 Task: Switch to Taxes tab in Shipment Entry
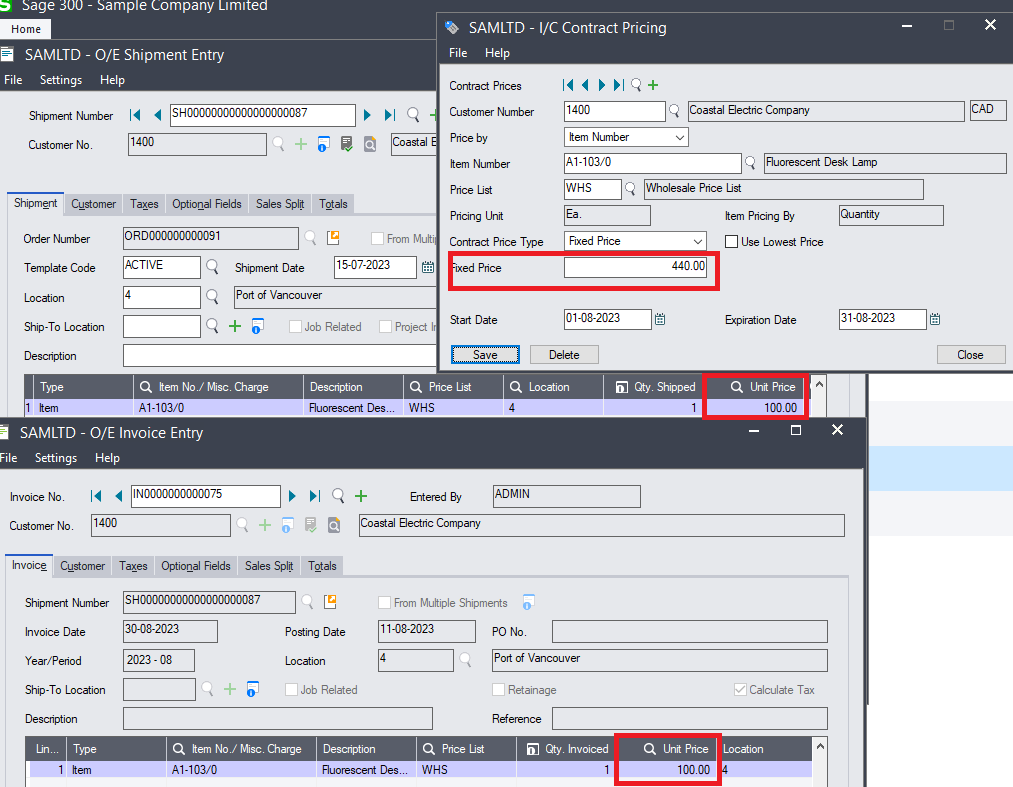click(x=144, y=204)
